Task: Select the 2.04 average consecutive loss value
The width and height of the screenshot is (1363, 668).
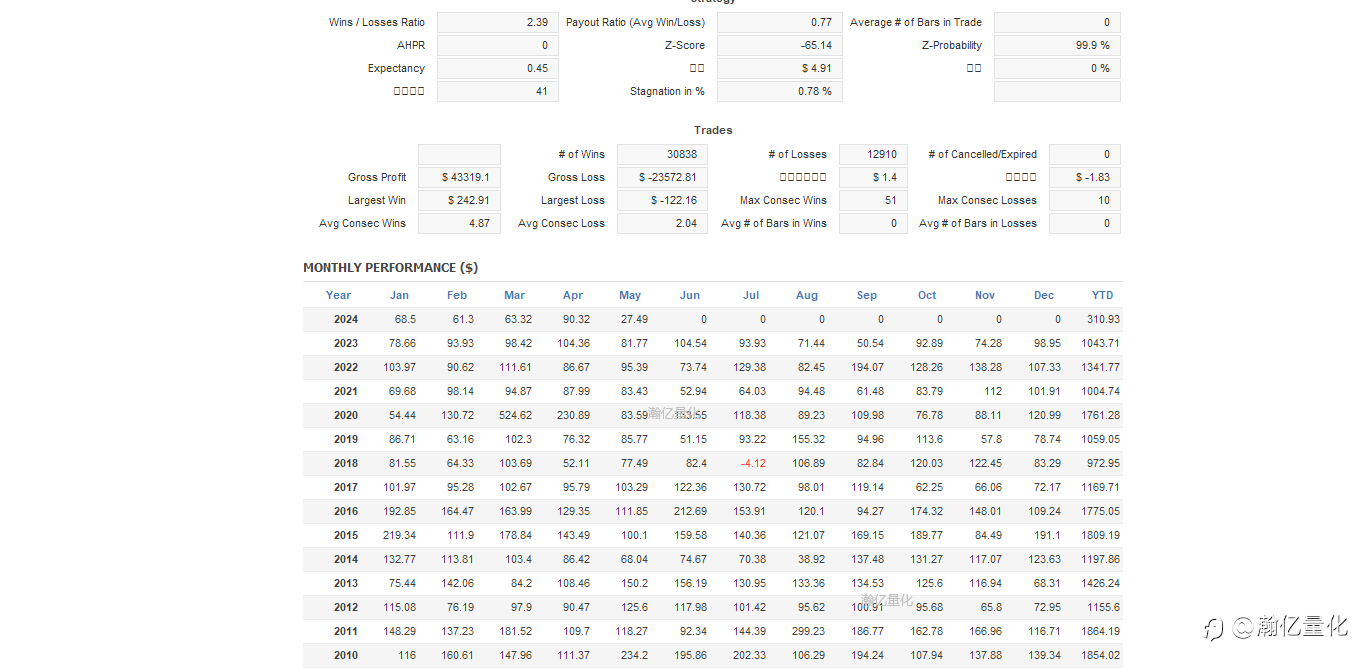Action: 663,223
